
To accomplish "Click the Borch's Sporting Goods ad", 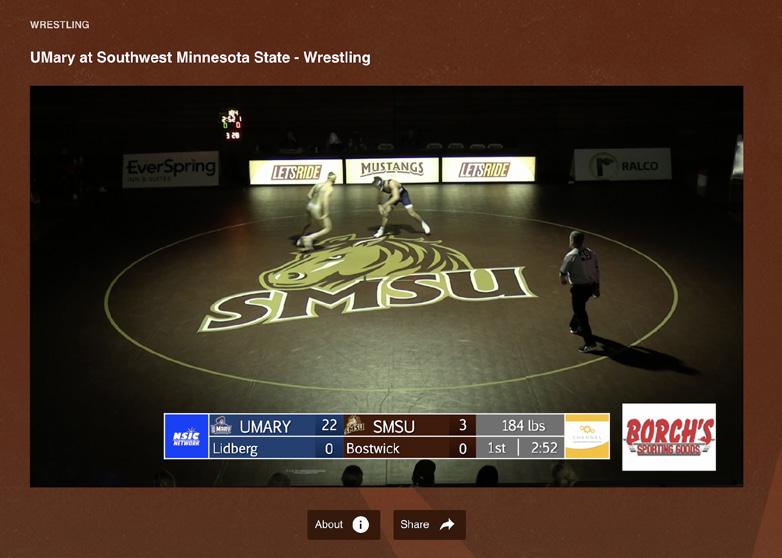I will (669, 437).
